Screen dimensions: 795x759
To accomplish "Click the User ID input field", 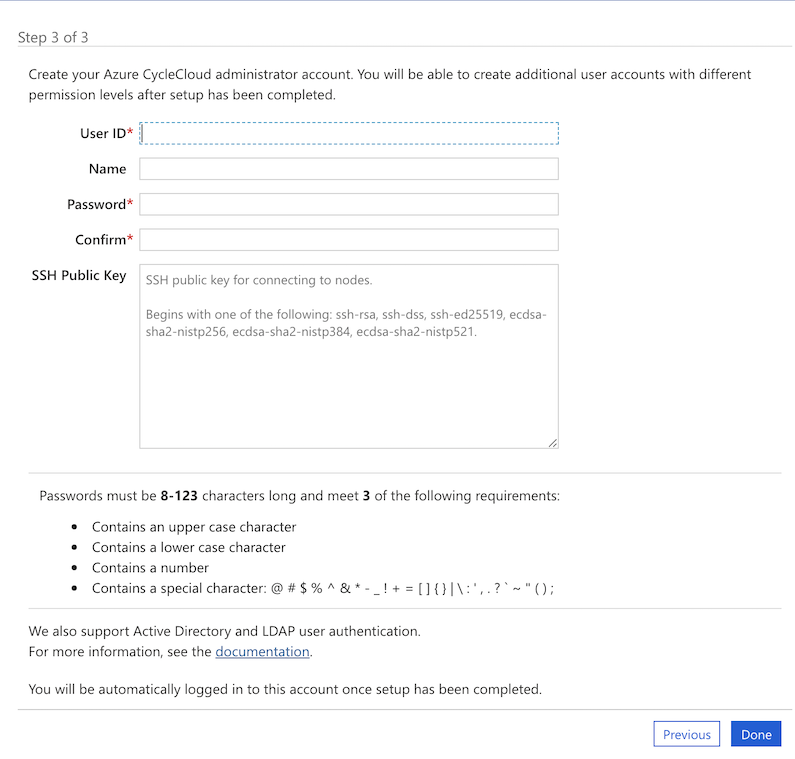I will point(348,133).
